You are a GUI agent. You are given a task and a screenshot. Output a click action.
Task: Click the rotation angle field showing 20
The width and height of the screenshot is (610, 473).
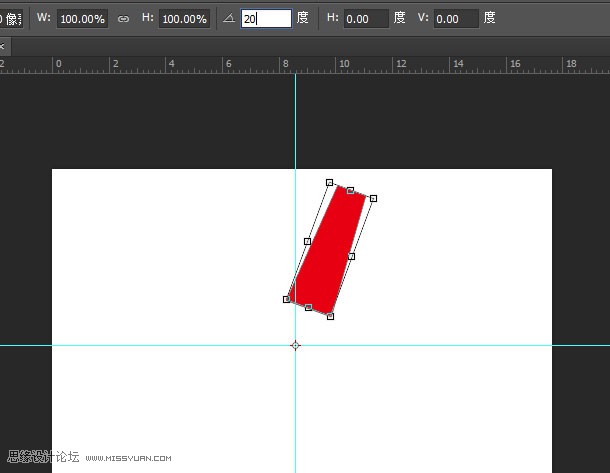point(265,19)
